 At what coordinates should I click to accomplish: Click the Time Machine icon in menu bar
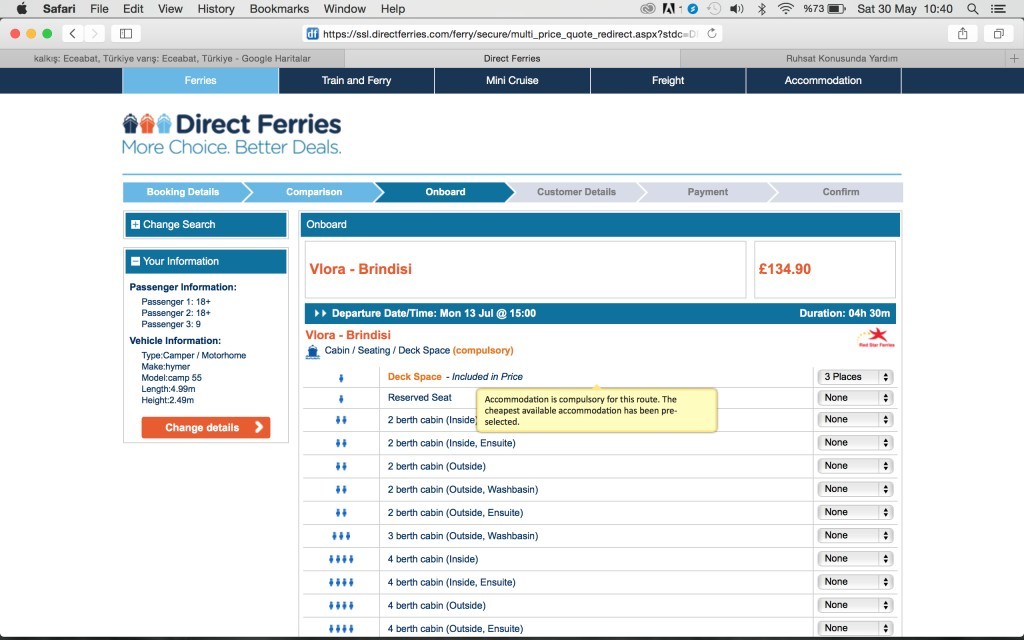(x=714, y=8)
